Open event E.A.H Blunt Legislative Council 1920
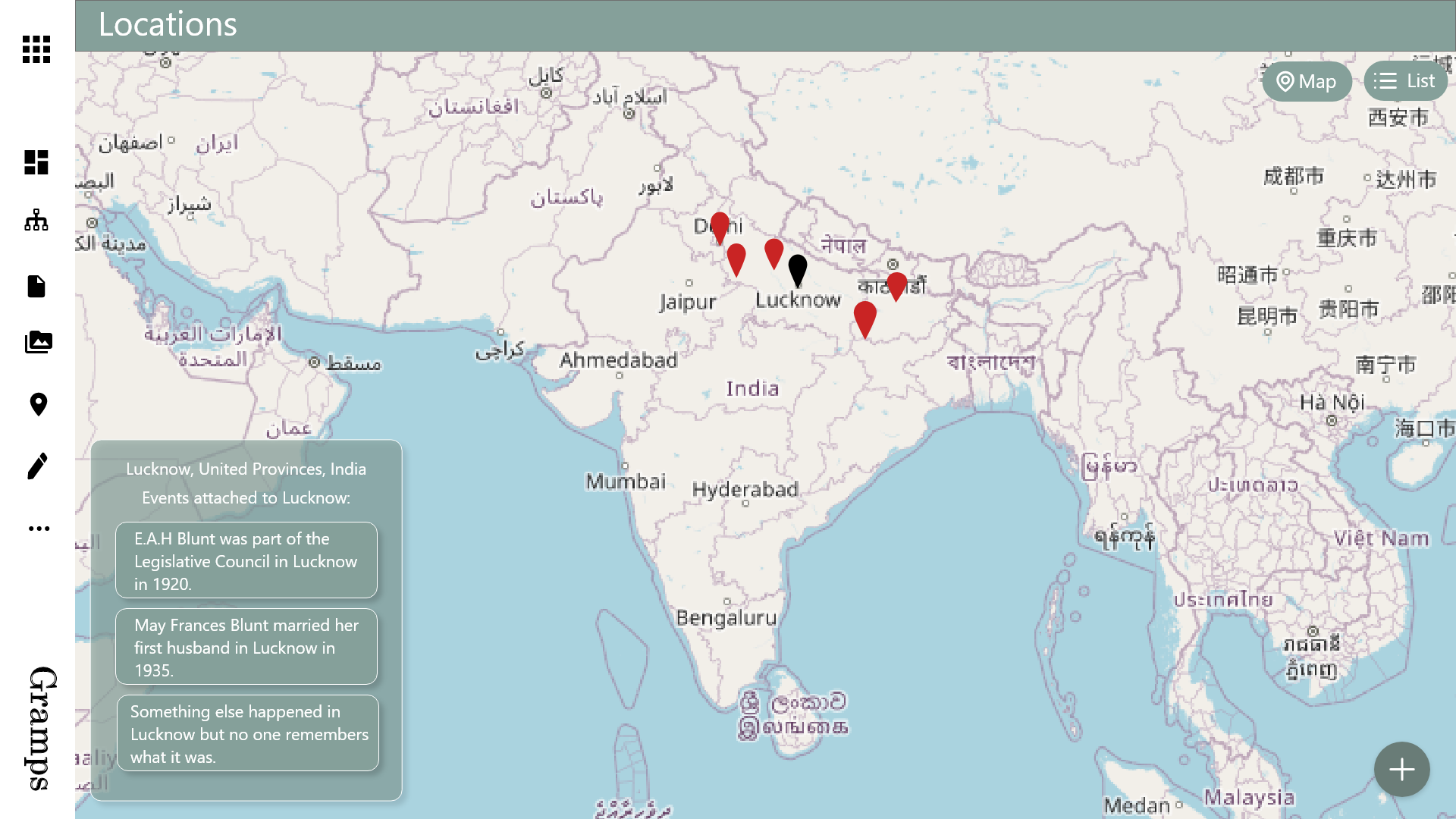Image resolution: width=1456 pixels, height=819 pixels. [246, 560]
